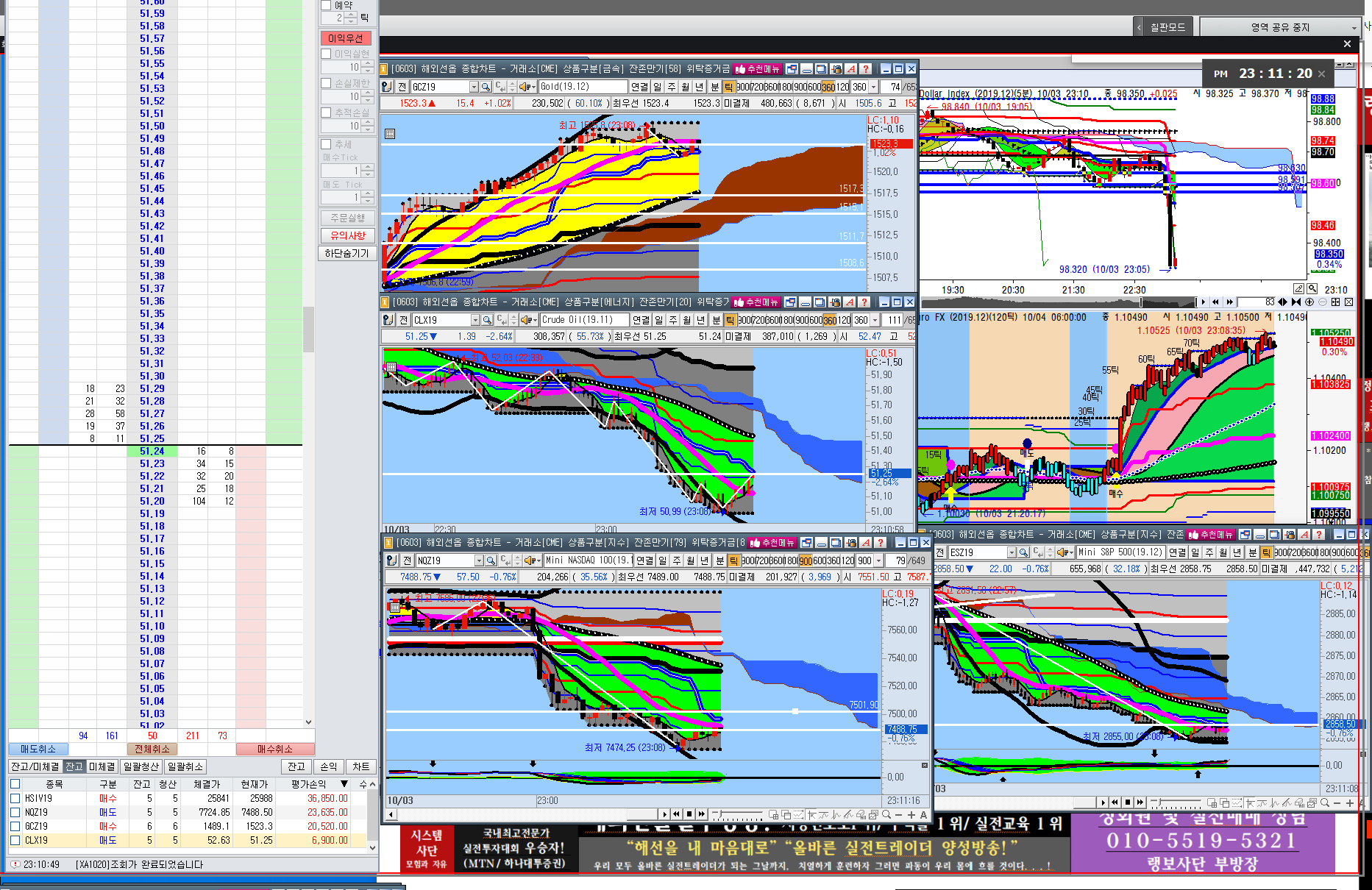Click bar count field 74 in Gold chart
The height and width of the screenshot is (890, 1372).
892,87
